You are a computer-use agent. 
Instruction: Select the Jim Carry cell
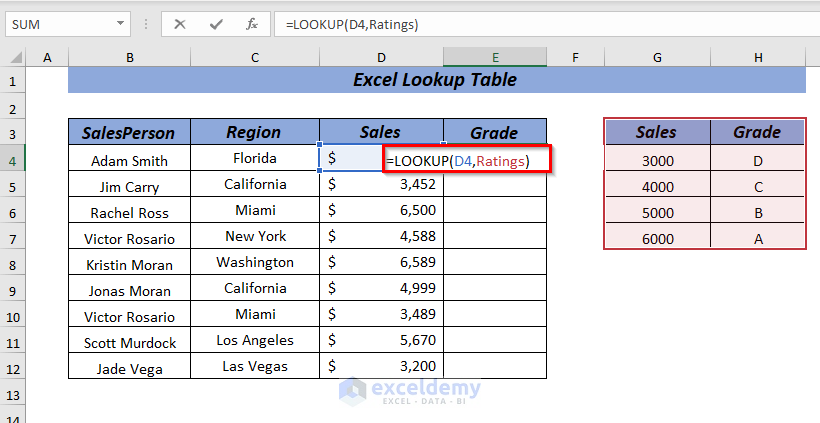click(129, 185)
